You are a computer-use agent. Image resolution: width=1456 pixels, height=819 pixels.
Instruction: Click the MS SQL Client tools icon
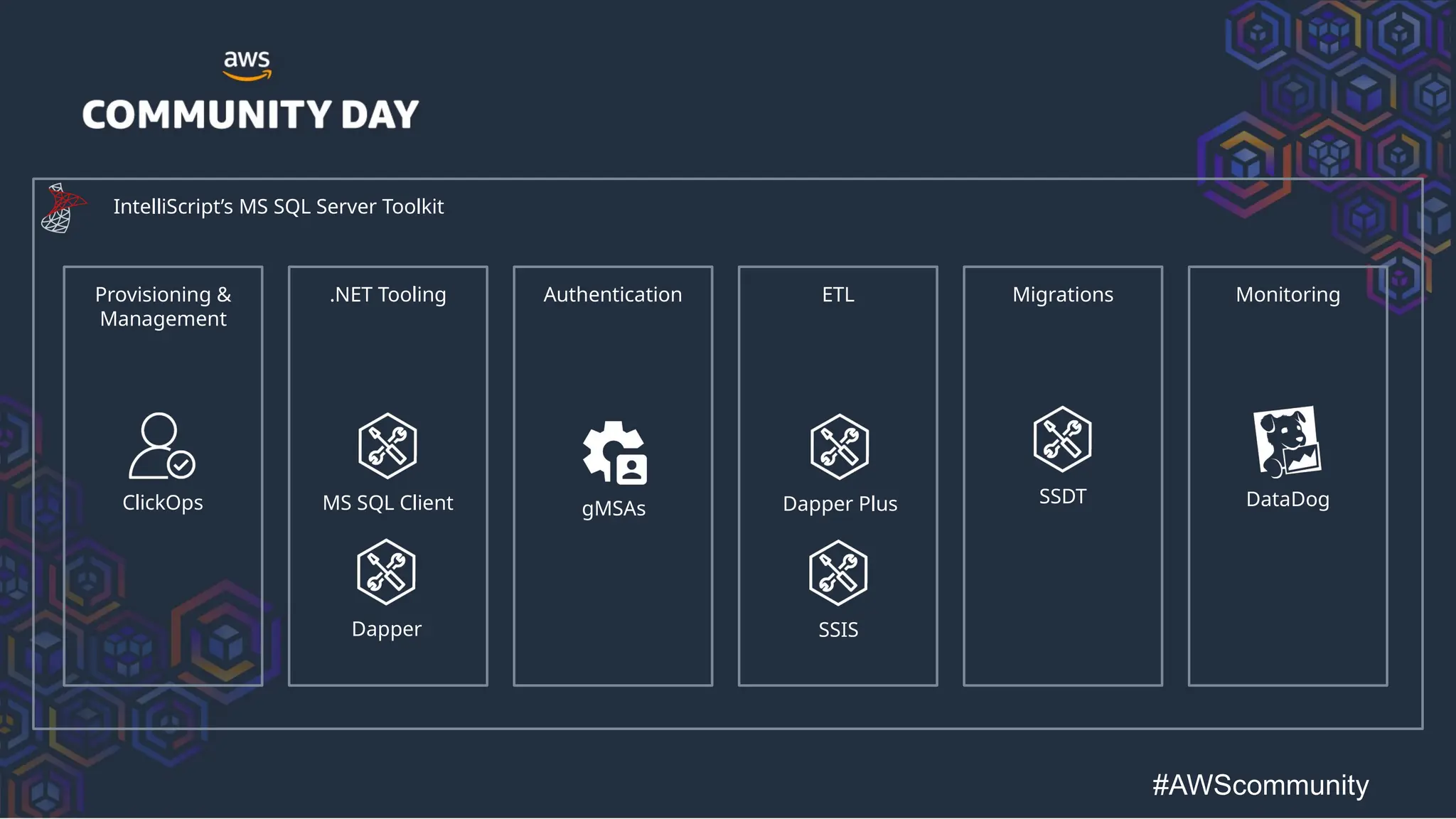point(387,446)
